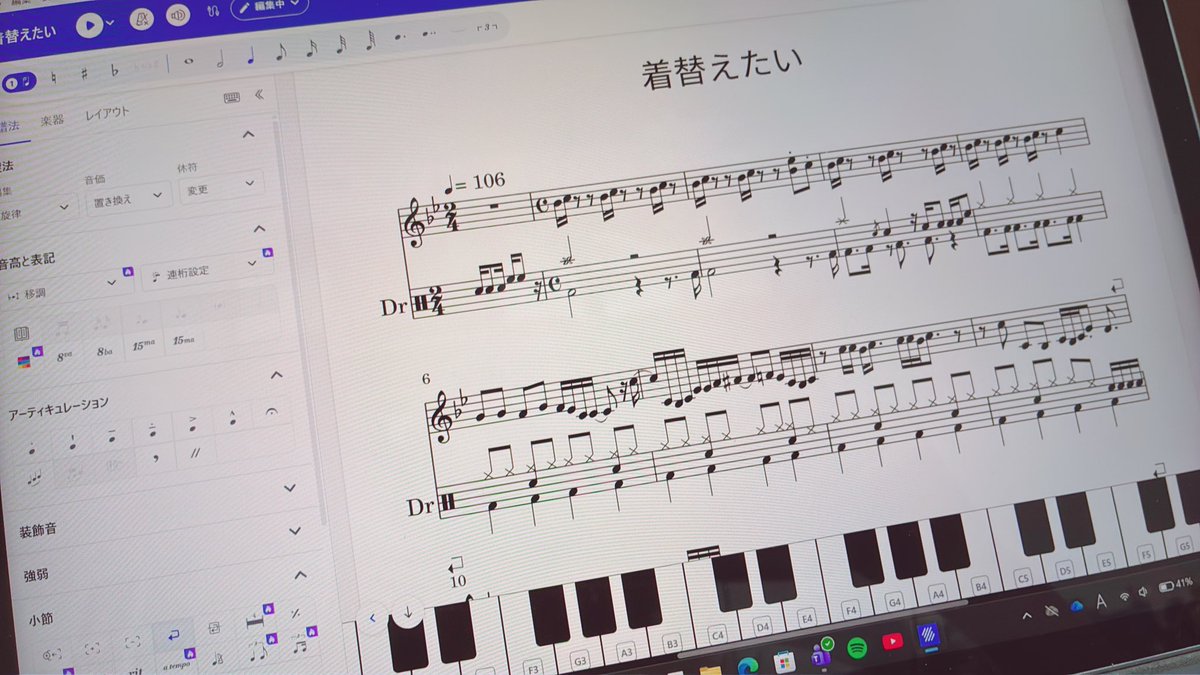Viewport: 1200px width, 675px height.
Task: Apply sharp accidental
Action: pyautogui.click(x=84, y=74)
